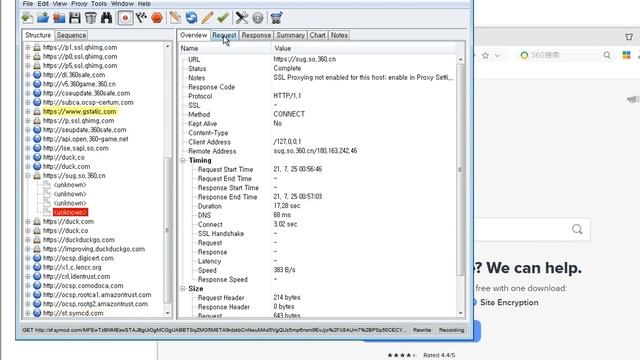Click the Close Session toolbar icon
640x360 pixels.
point(59,18)
